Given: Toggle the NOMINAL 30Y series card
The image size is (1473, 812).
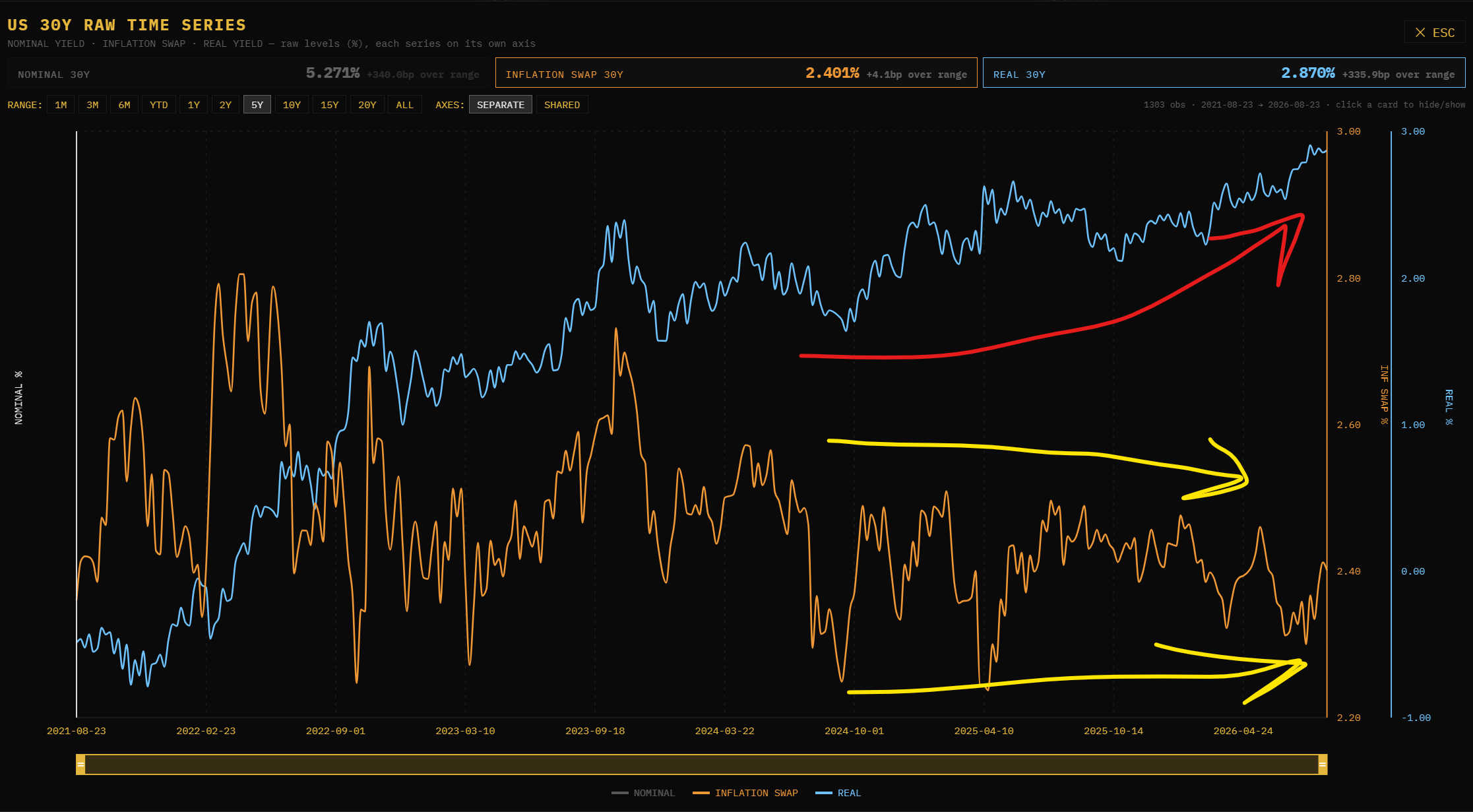Looking at the screenshot, I should click(249, 73).
